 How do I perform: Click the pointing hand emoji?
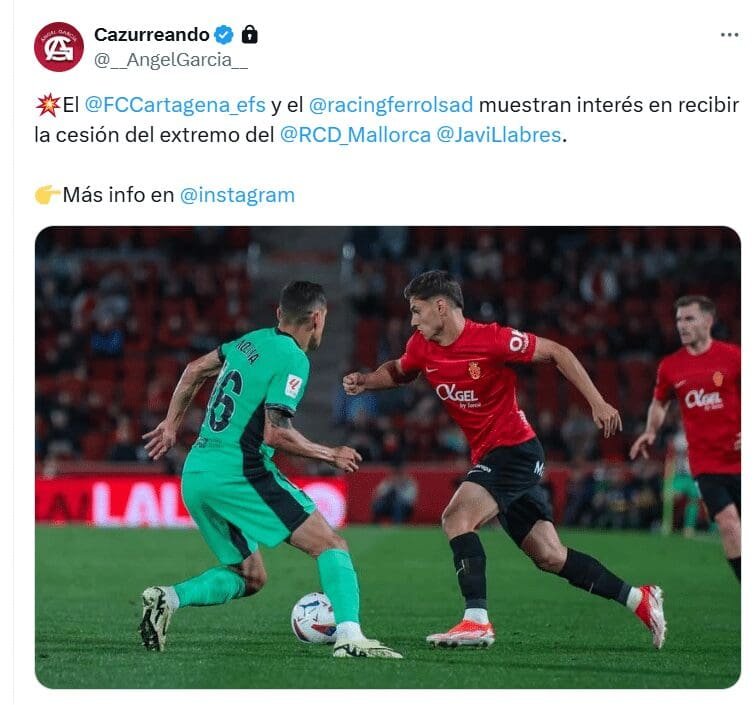point(47,195)
